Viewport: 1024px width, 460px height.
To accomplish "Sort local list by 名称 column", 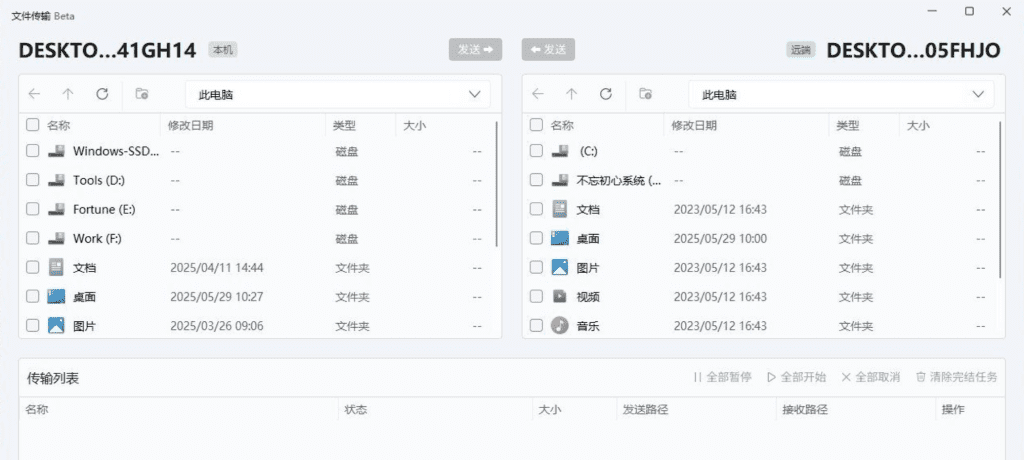I will tap(58, 125).
